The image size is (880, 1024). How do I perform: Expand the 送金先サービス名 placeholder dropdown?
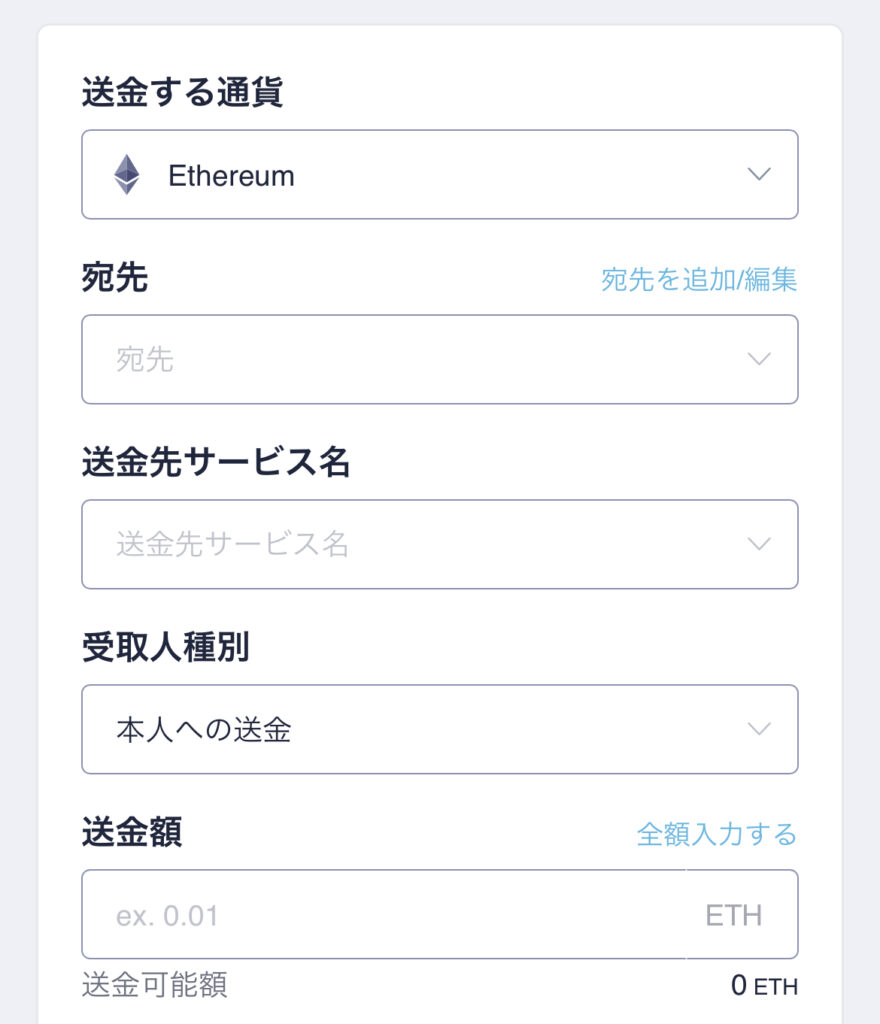pyautogui.click(x=439, y=544)
